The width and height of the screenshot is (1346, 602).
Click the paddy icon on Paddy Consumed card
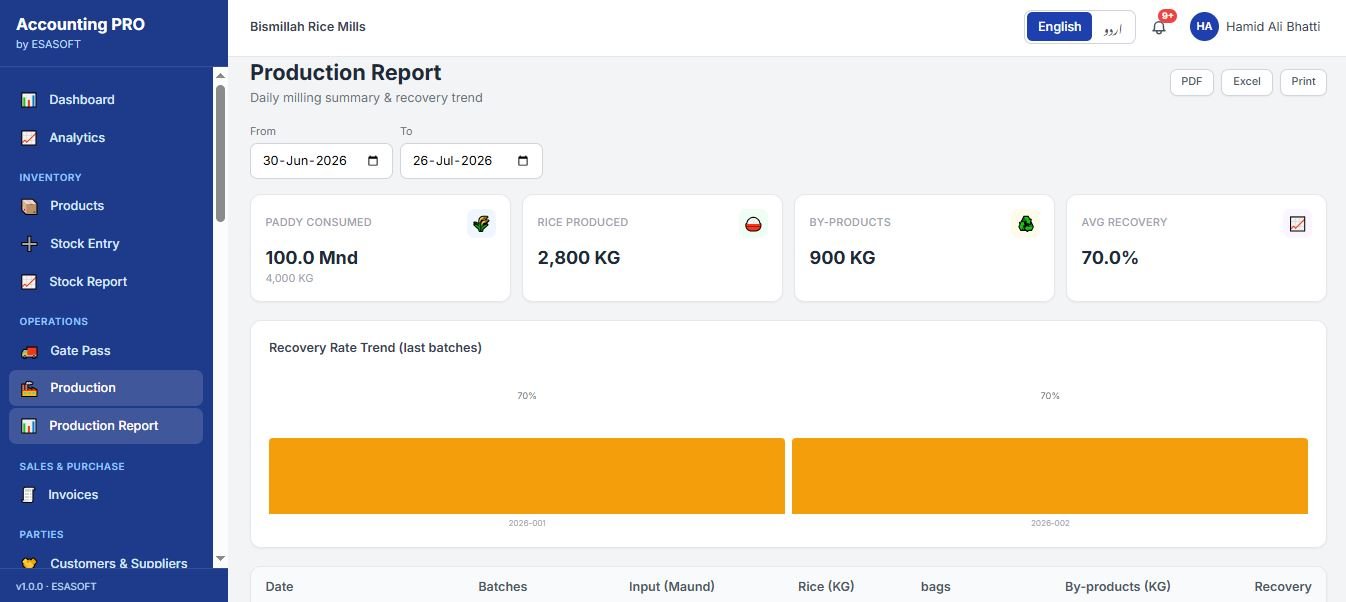(x=481, y=224)
